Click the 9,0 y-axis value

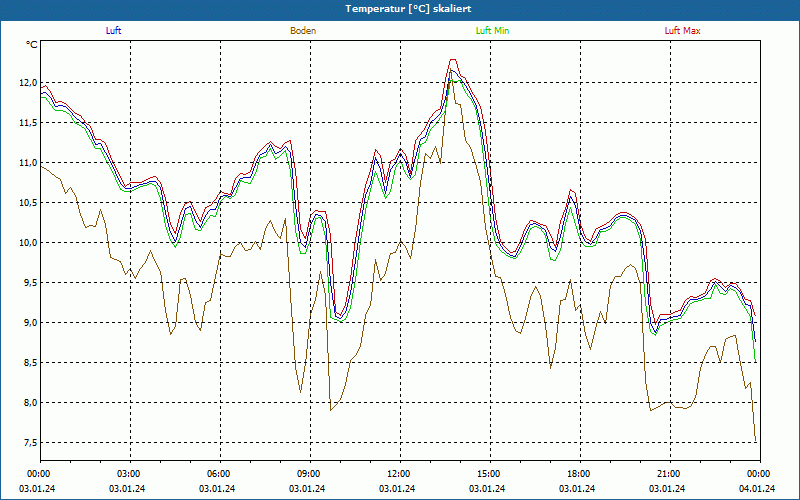coord(30,322)
